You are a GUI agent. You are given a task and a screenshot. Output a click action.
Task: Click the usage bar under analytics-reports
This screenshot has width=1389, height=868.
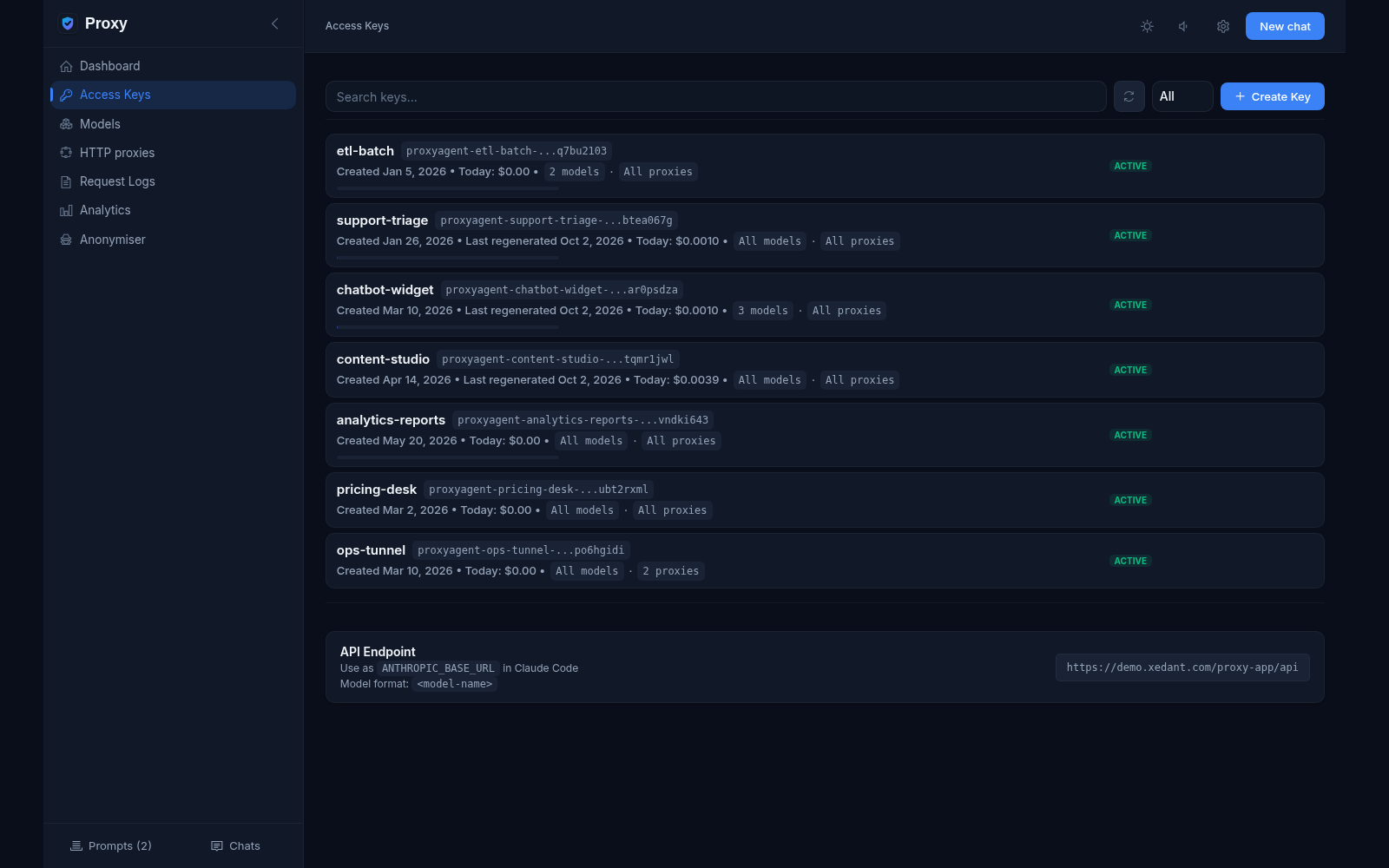(x=448, y=457)
